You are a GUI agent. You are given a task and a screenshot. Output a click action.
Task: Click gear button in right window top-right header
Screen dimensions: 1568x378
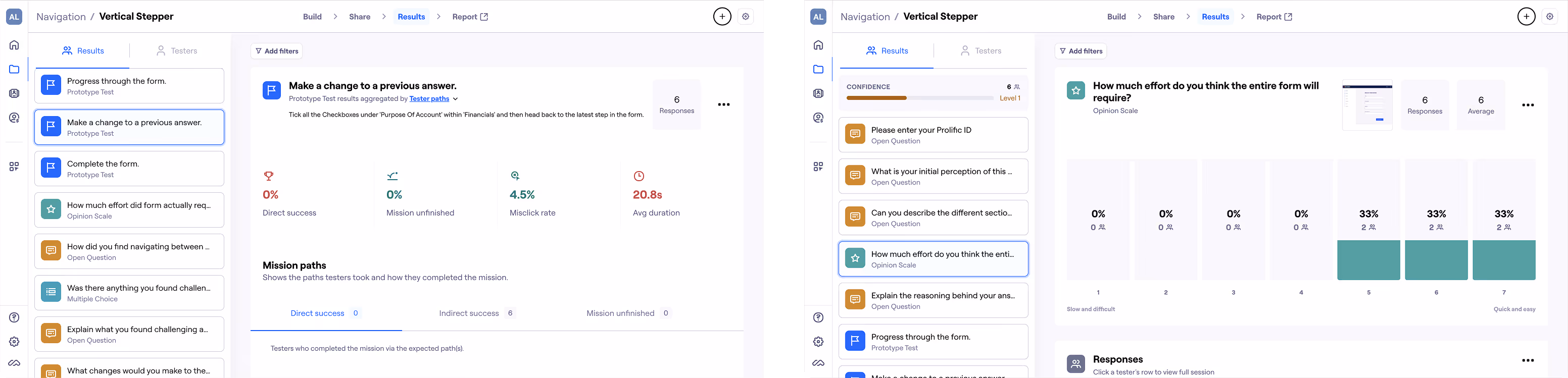[1550, 17]
